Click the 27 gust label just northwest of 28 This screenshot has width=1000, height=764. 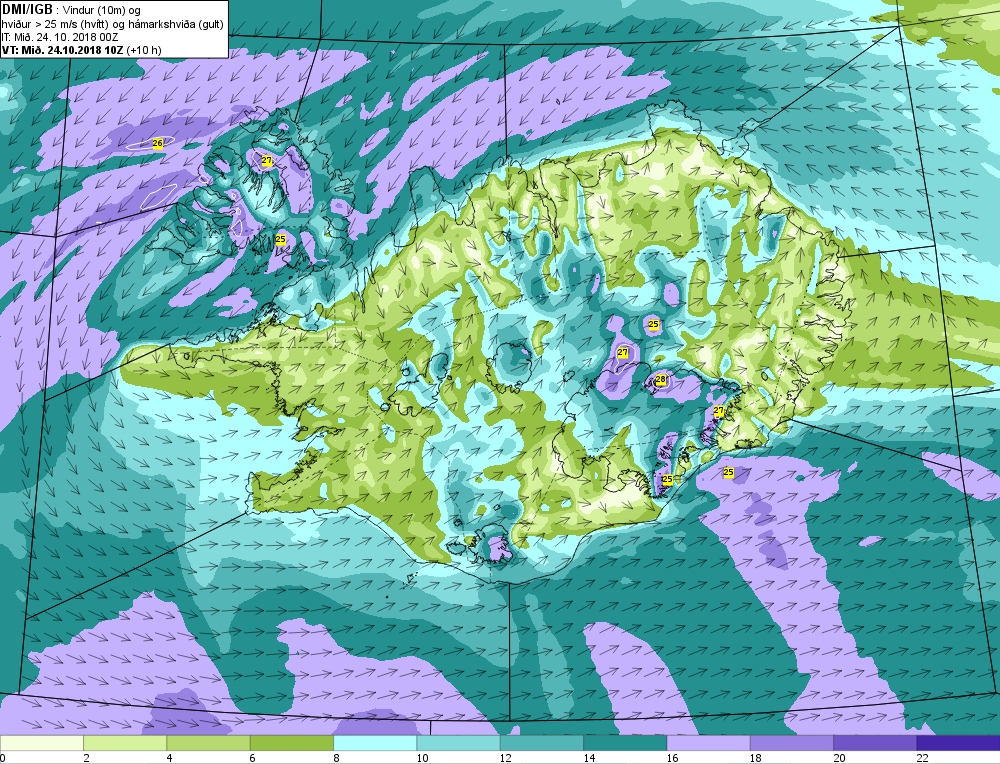pyautogui.click(x=622, y=352)
